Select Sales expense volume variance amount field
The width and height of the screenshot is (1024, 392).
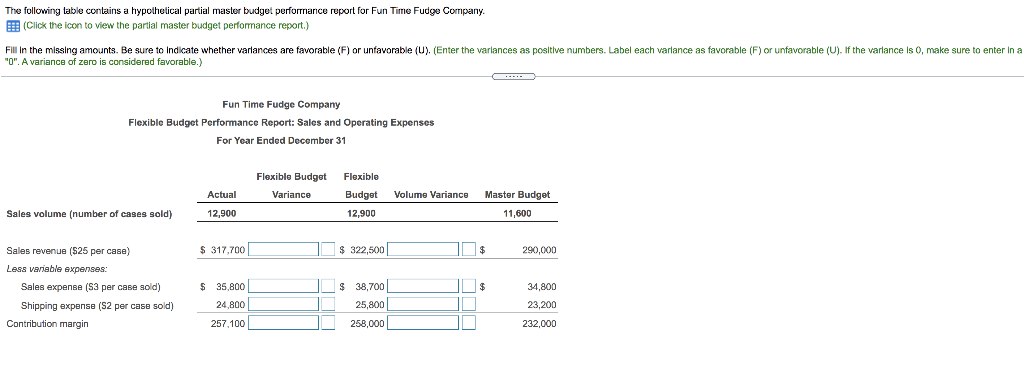[423, 286]
